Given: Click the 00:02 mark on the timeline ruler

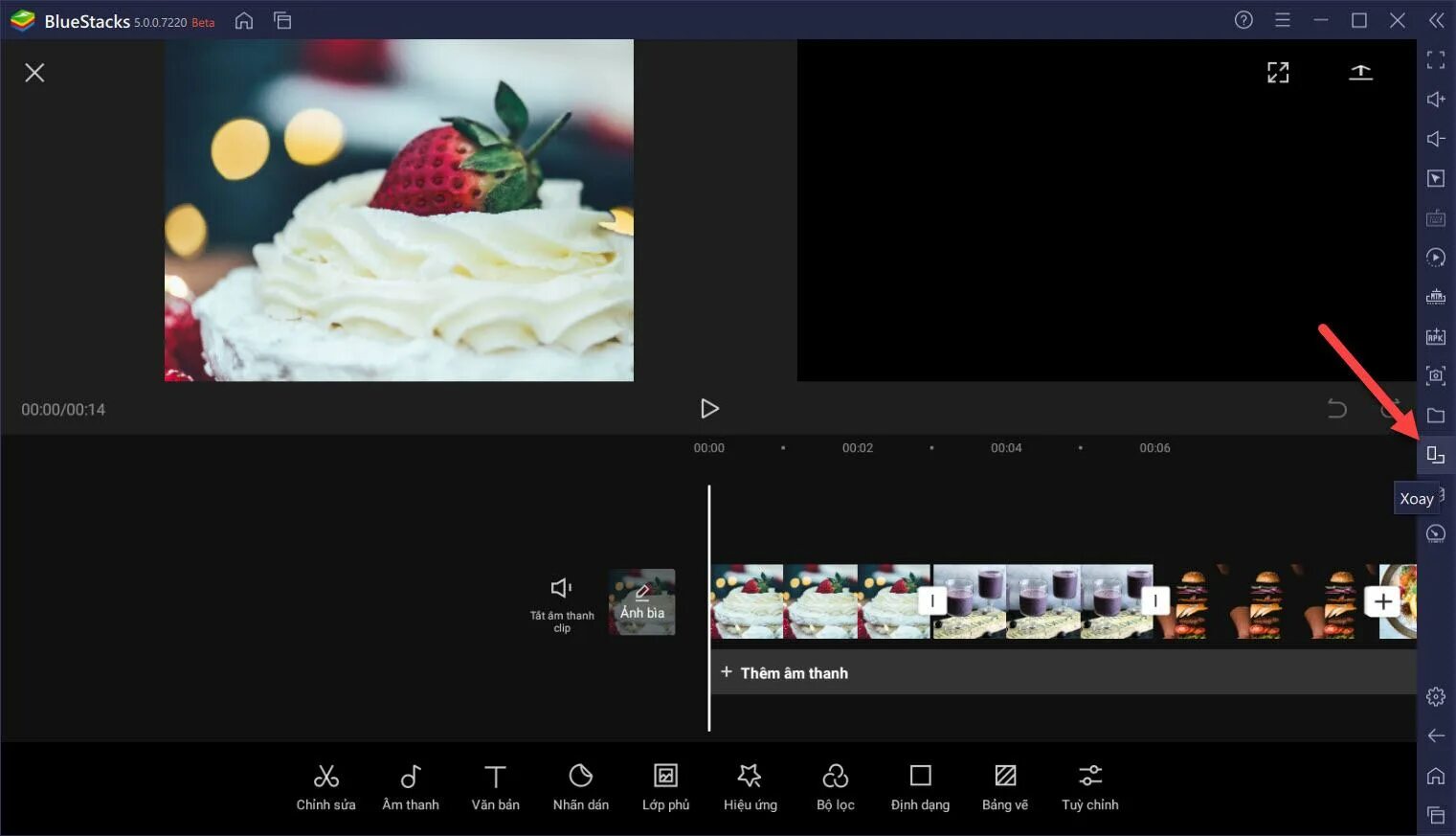Looking at the screenshot, I should click(858, 448).
